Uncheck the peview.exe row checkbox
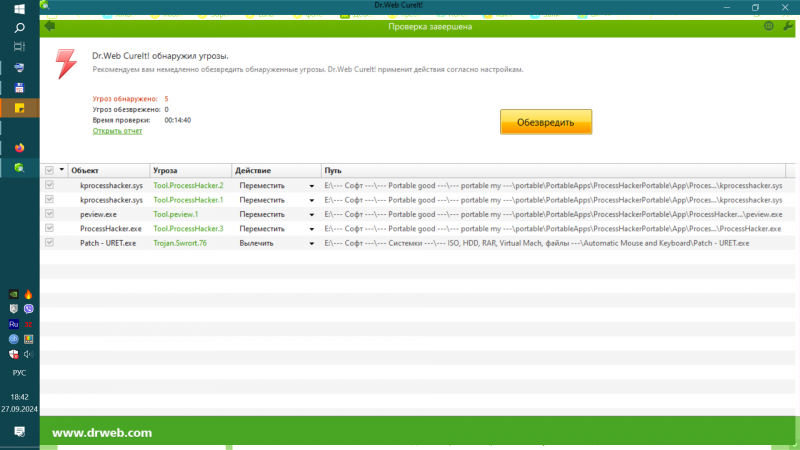The image size is (800, 450). (49, 213)
